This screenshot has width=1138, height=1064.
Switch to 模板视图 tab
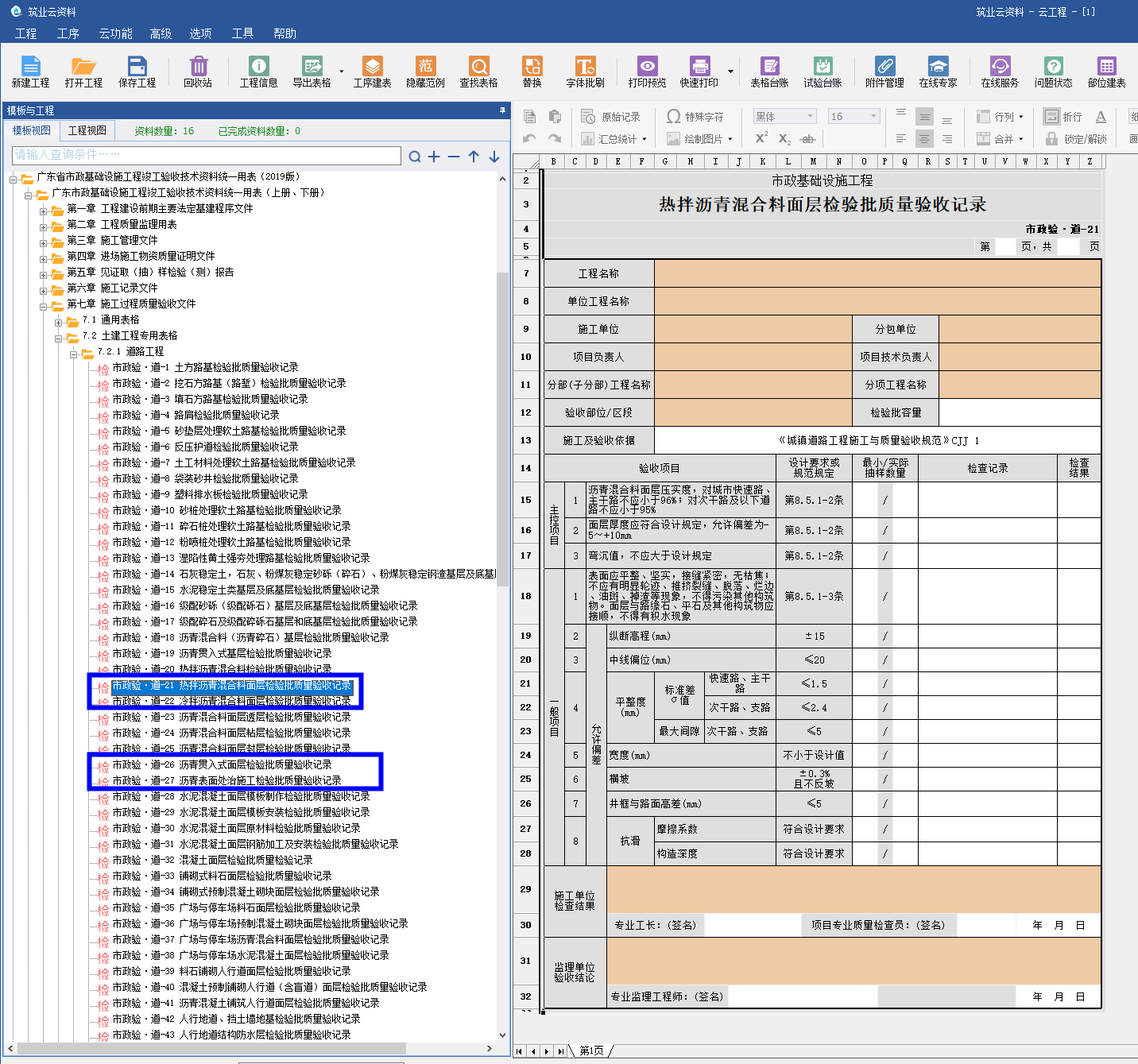tap(32, 130)
